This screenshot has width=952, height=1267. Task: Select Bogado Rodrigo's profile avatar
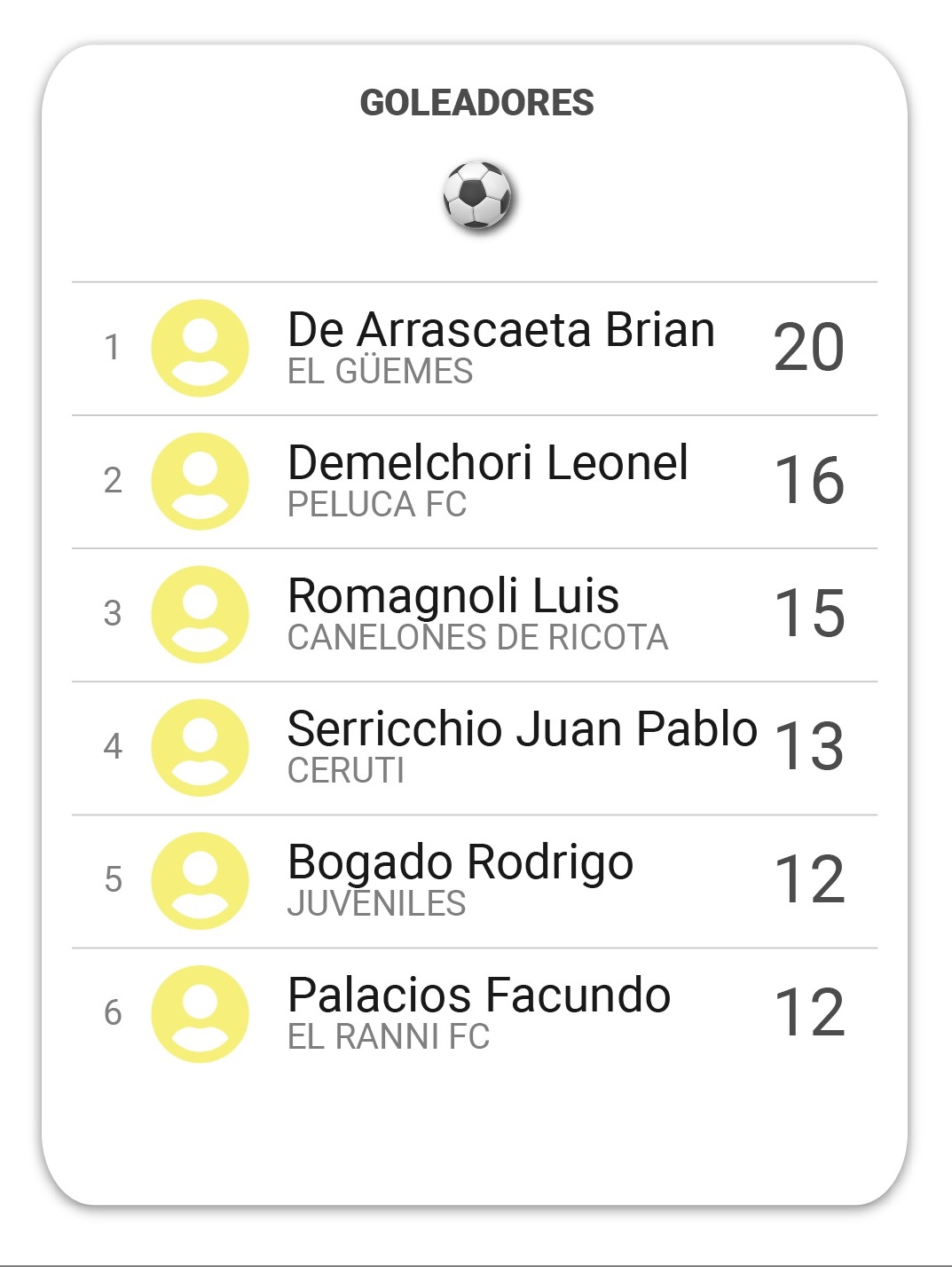point(200,880)
